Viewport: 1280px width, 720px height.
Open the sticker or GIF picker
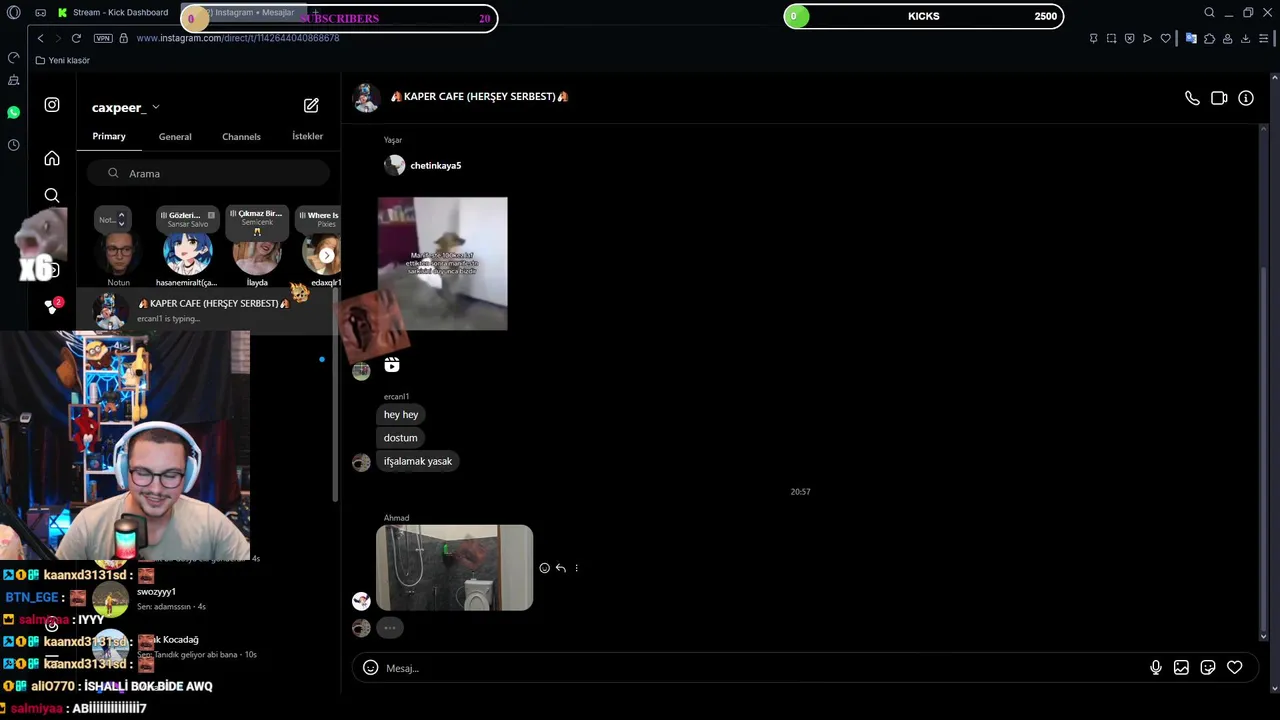tap(1208, 668)
